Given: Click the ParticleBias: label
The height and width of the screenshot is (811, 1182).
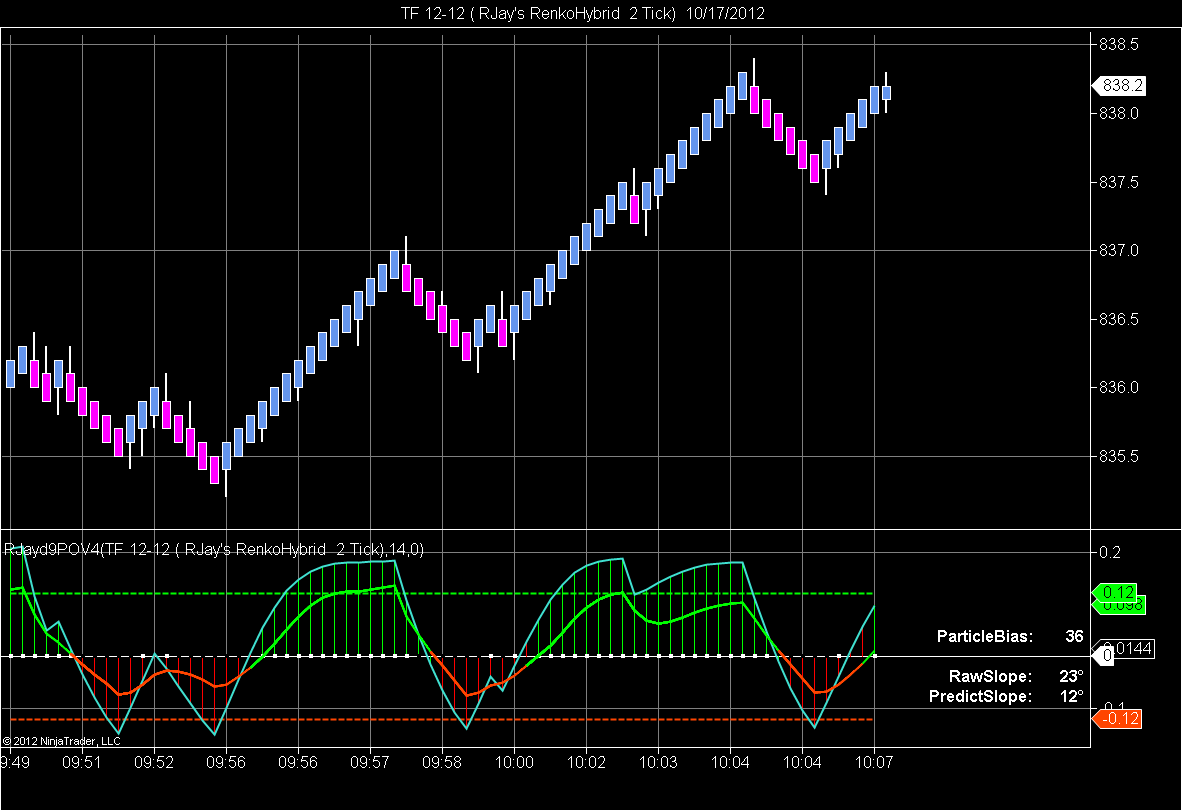Looking at the screenshot, I should coord(985,636).
